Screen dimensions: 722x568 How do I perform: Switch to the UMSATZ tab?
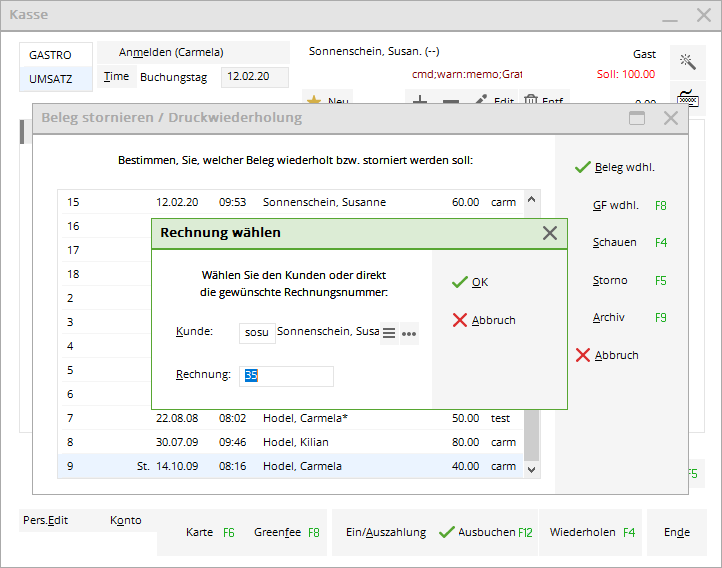click(x=51, y=79)
